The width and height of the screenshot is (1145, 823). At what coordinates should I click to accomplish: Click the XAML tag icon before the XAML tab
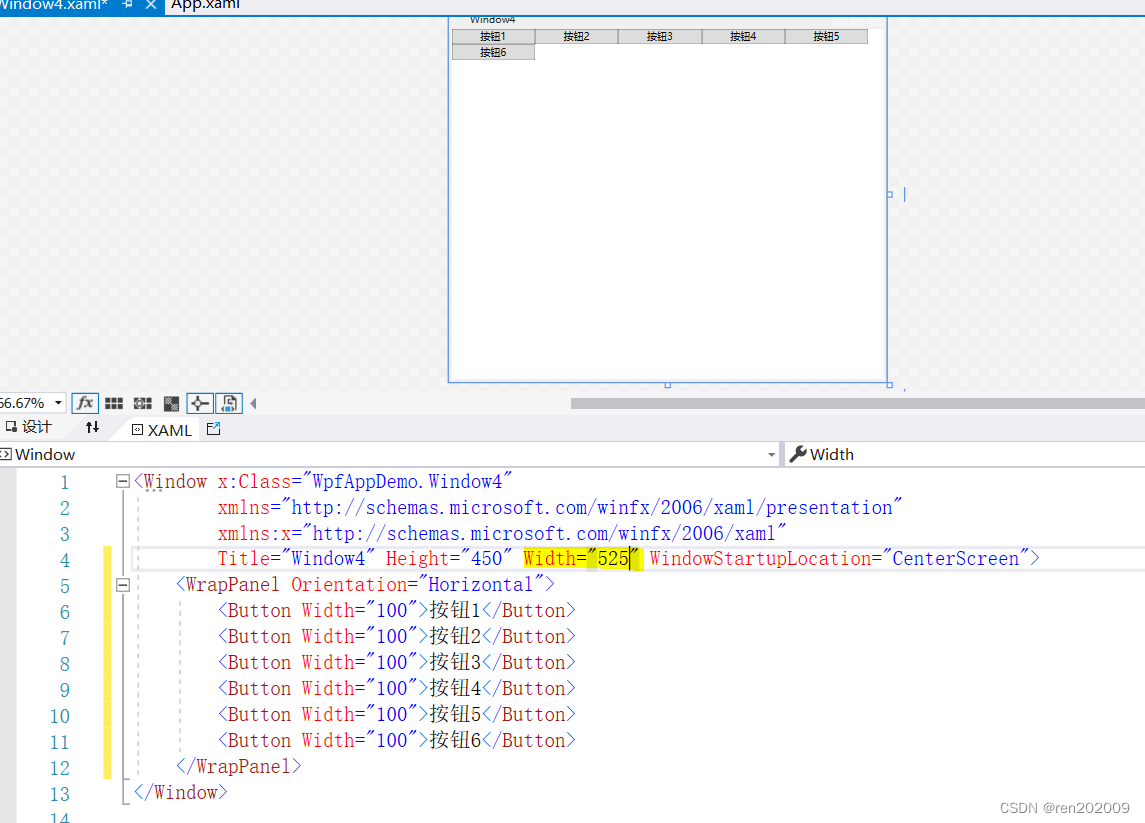[x=135, y=429]
